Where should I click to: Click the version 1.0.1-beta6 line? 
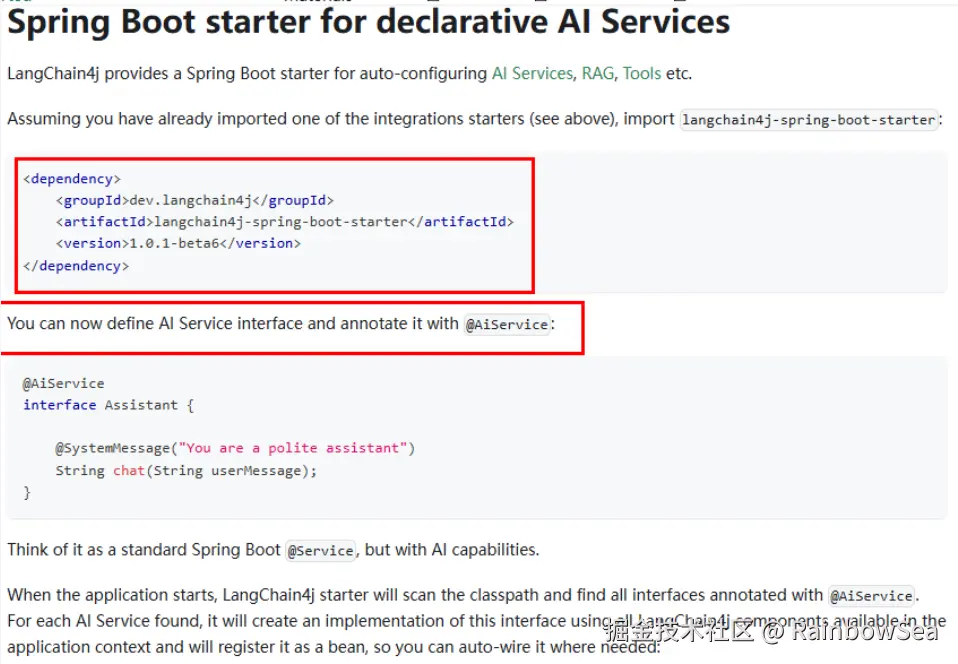point(178,243)
